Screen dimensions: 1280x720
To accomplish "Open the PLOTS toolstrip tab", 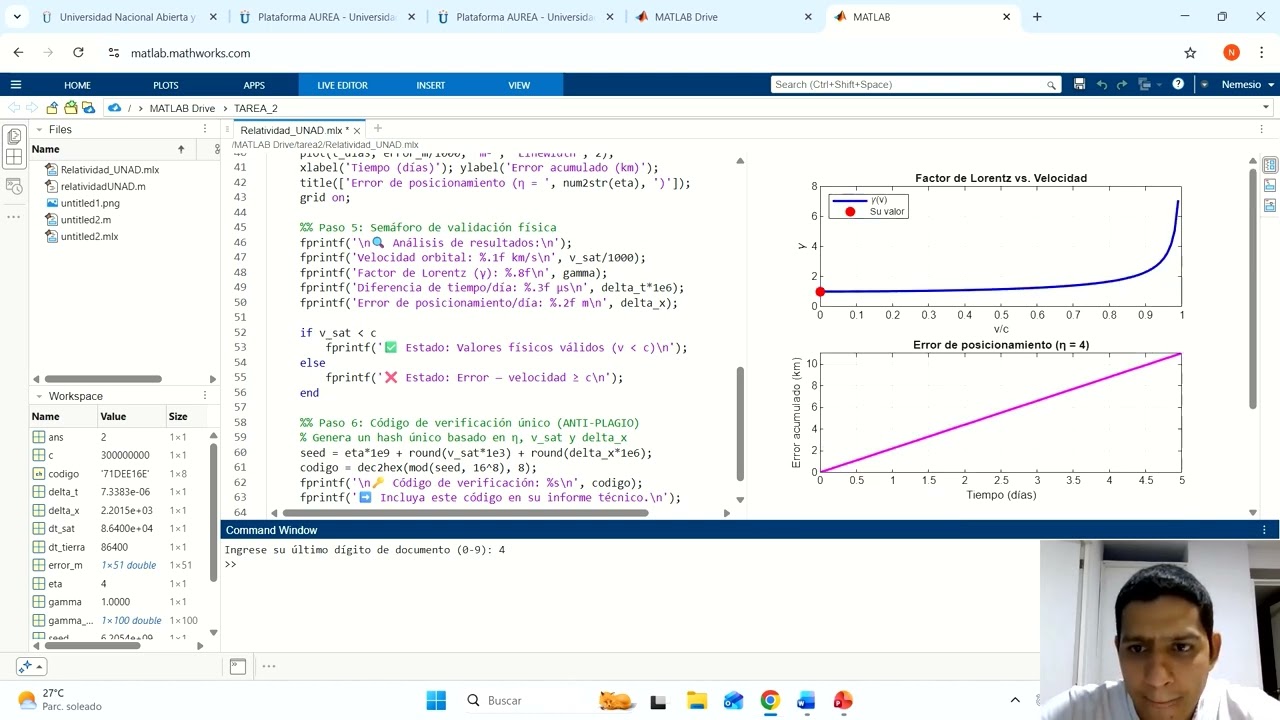I will [x=166, y=85].
